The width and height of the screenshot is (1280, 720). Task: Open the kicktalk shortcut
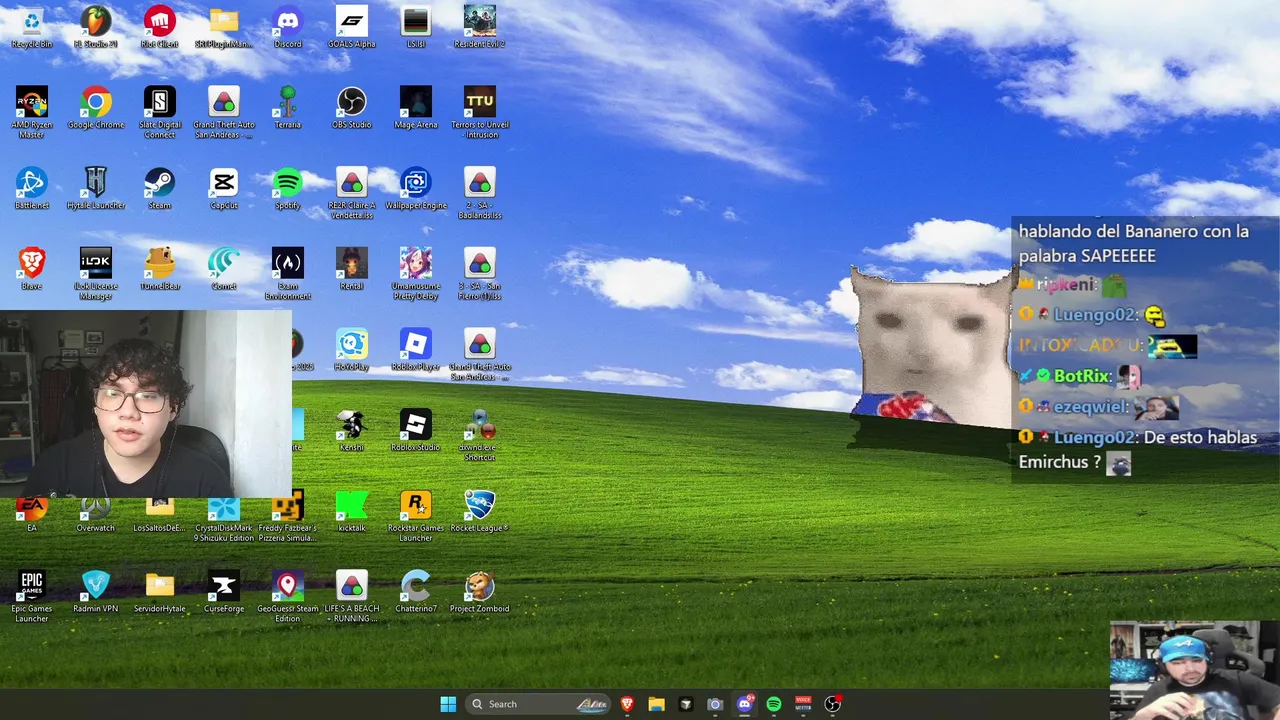[x=352, y=511]
